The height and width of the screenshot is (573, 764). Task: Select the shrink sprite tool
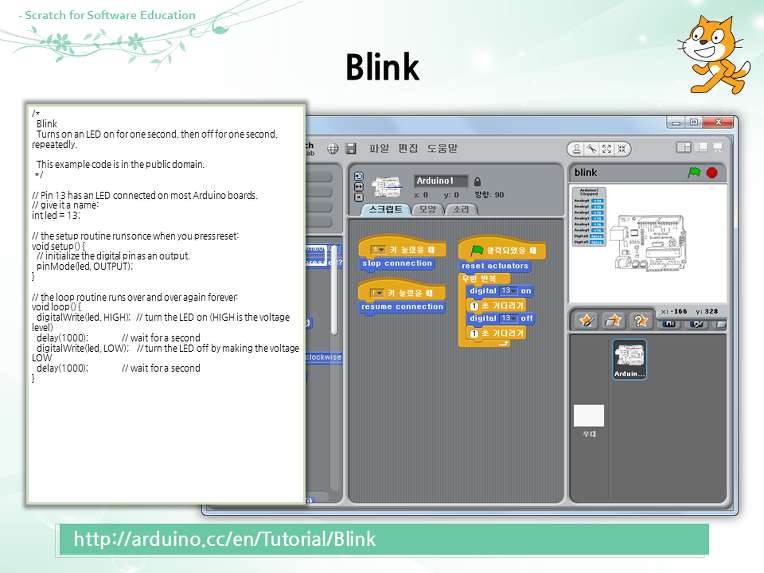click(622, 149)
